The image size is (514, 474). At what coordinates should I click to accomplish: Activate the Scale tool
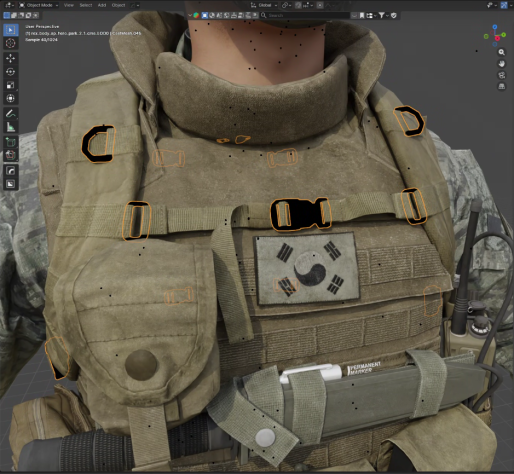(x=10, y=85)
